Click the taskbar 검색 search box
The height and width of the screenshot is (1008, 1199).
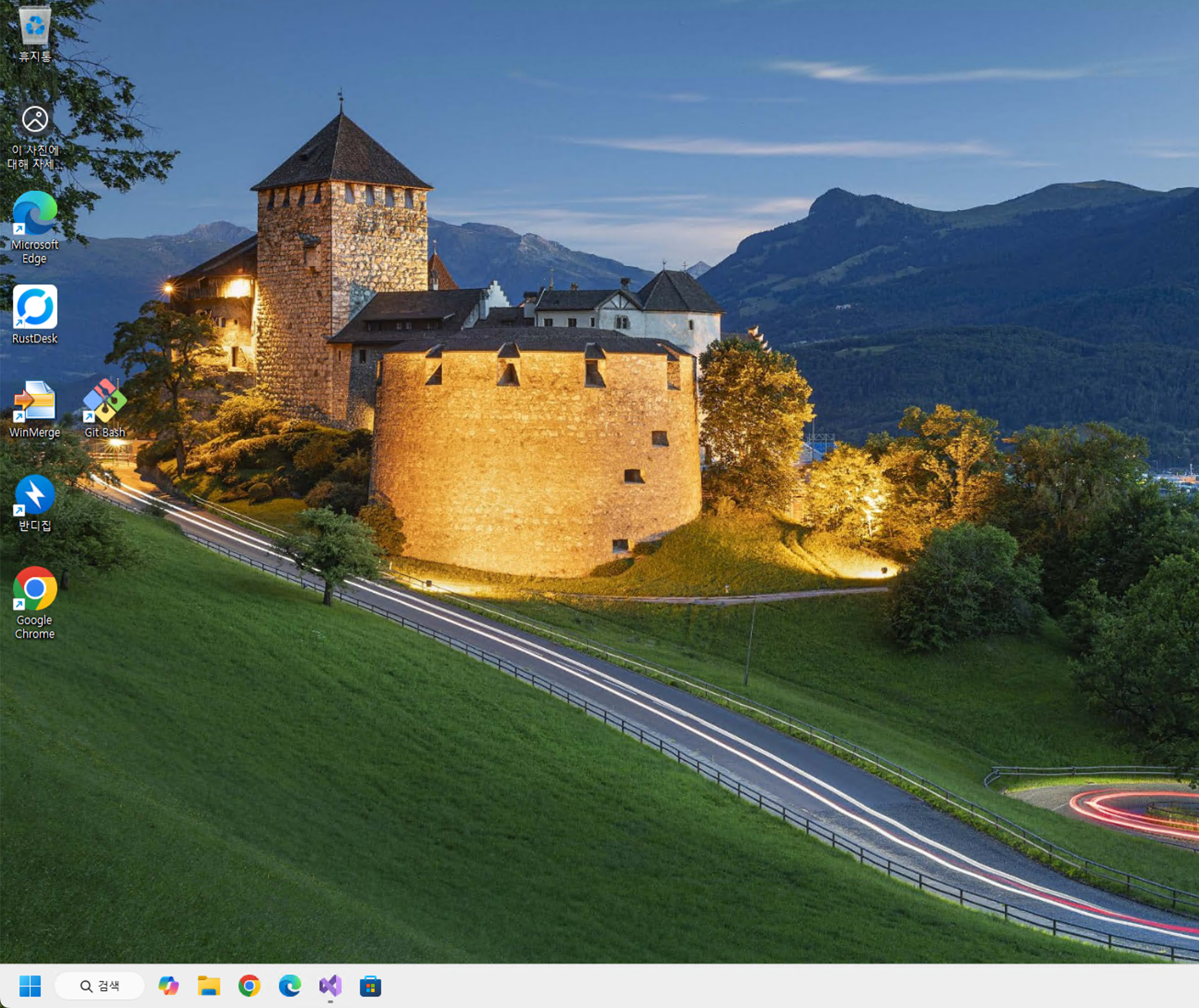pos(100,985)
